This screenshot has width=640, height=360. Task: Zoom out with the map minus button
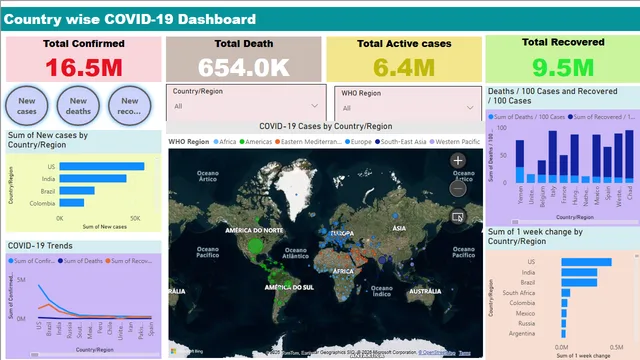458,189
